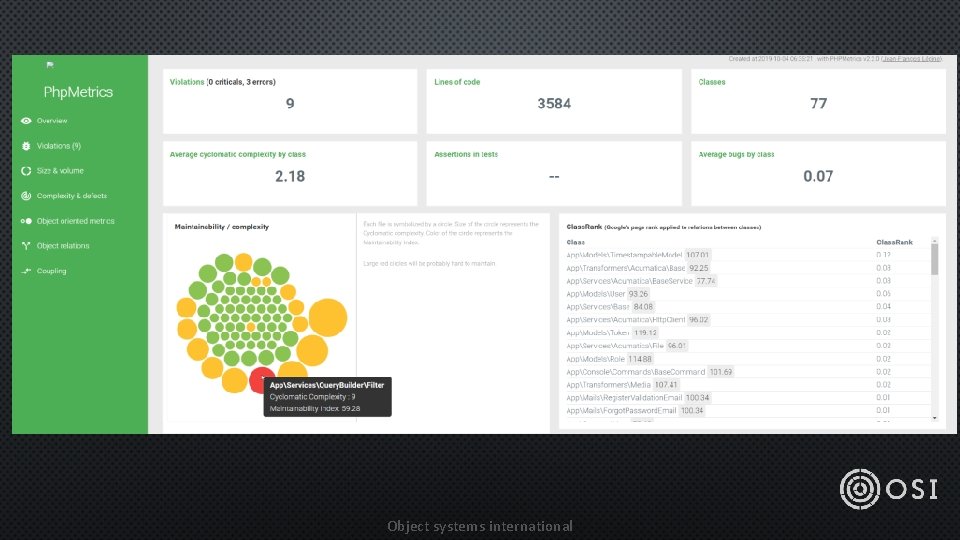Viewport: 960px width, 540px height.
Task: Click the ClassRank column header
Action: coord(894,242)
